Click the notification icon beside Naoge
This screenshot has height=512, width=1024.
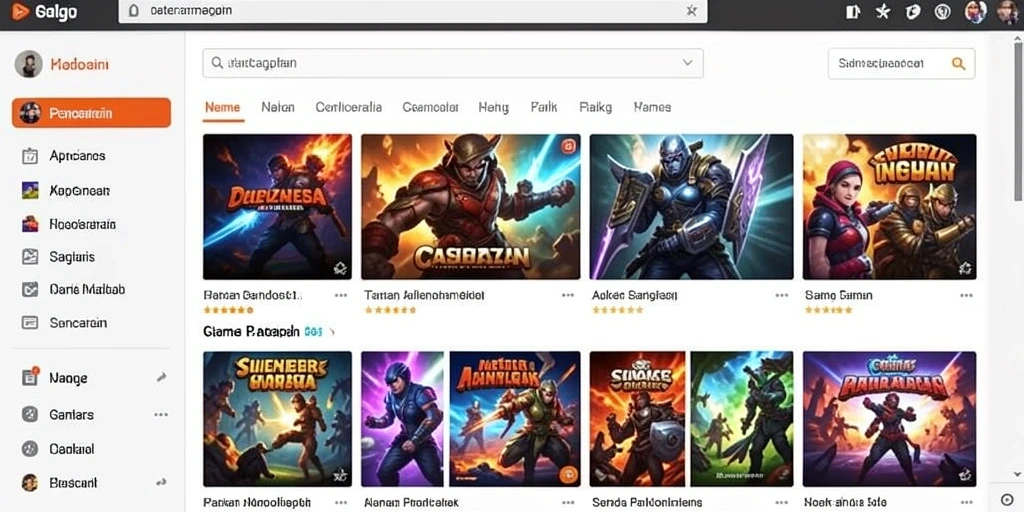pyautogui.click(x=30, y=377)
